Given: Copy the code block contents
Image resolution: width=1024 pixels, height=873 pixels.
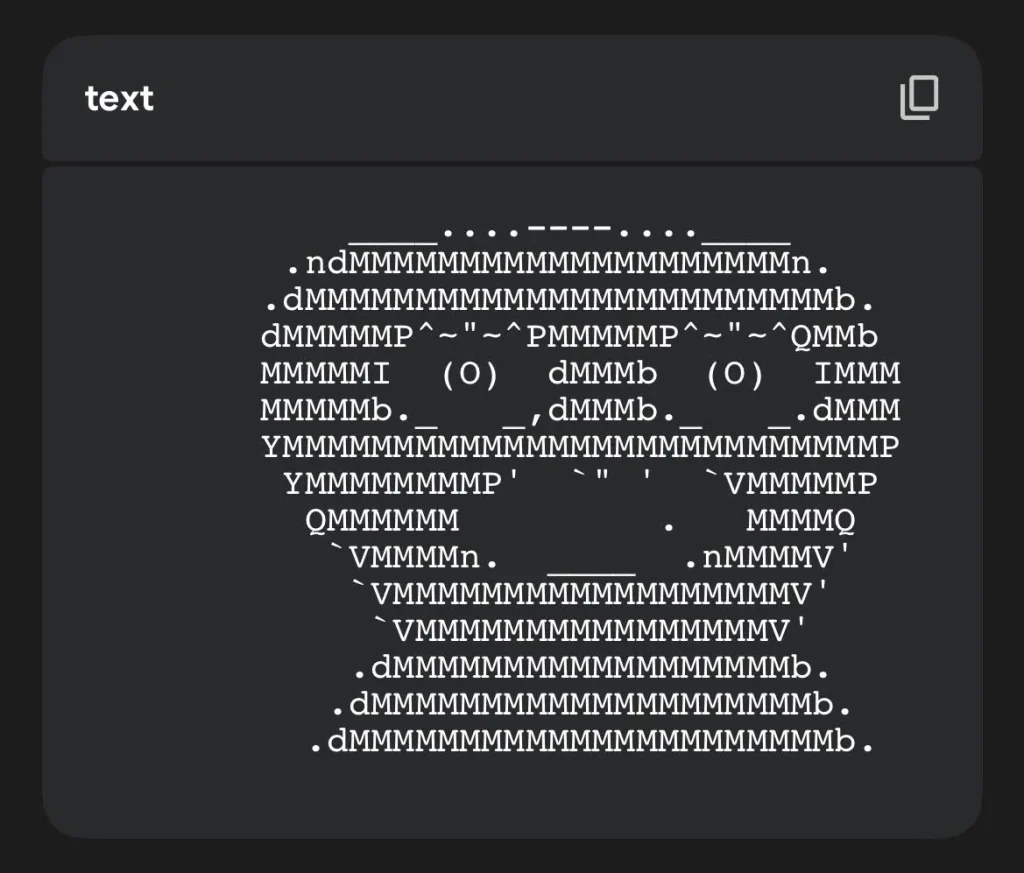Looking at the screenshot, I should pyautogui.click(x=919, y=98).
